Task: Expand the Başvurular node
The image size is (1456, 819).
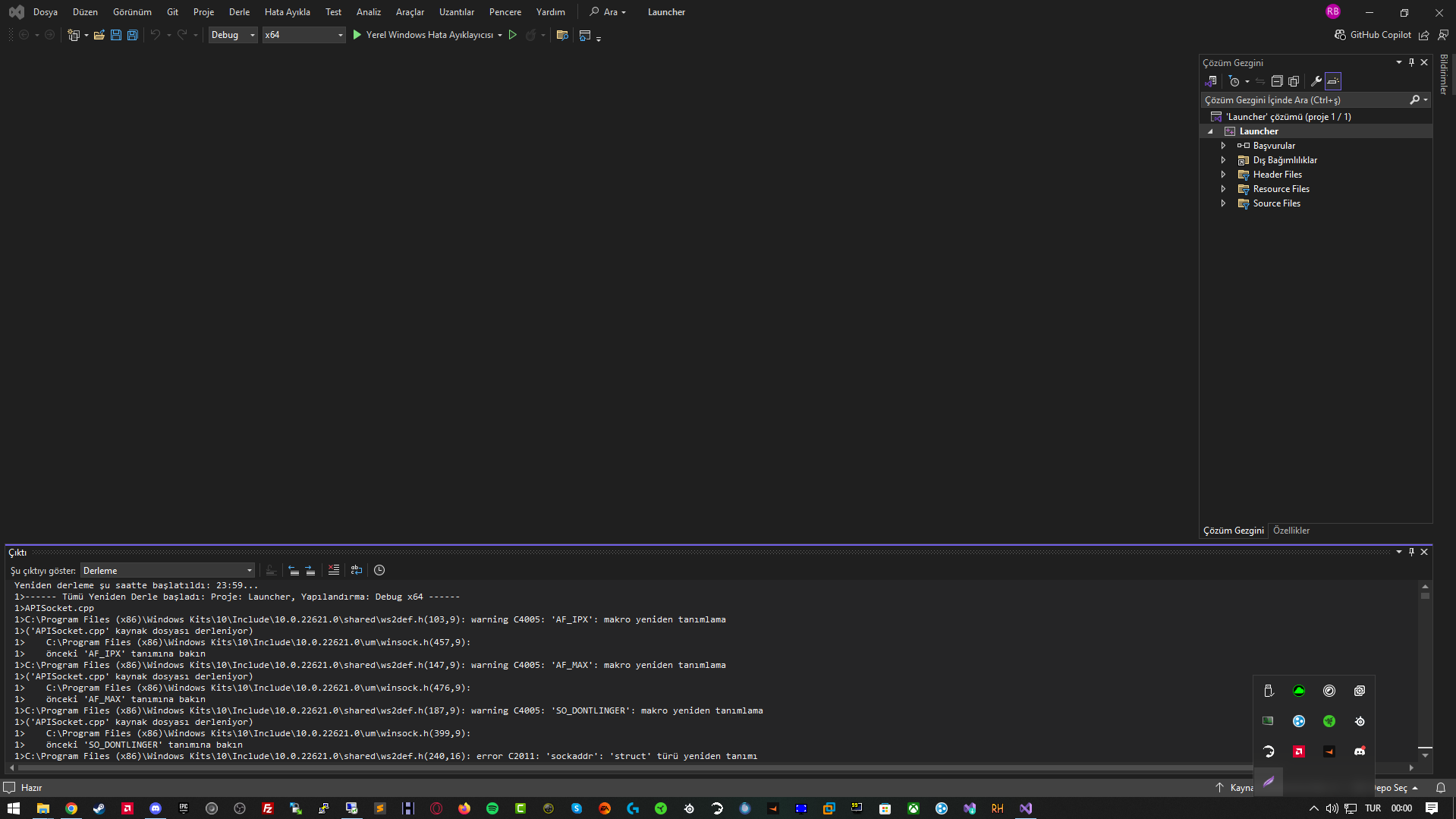Action: click(1223, 146)
